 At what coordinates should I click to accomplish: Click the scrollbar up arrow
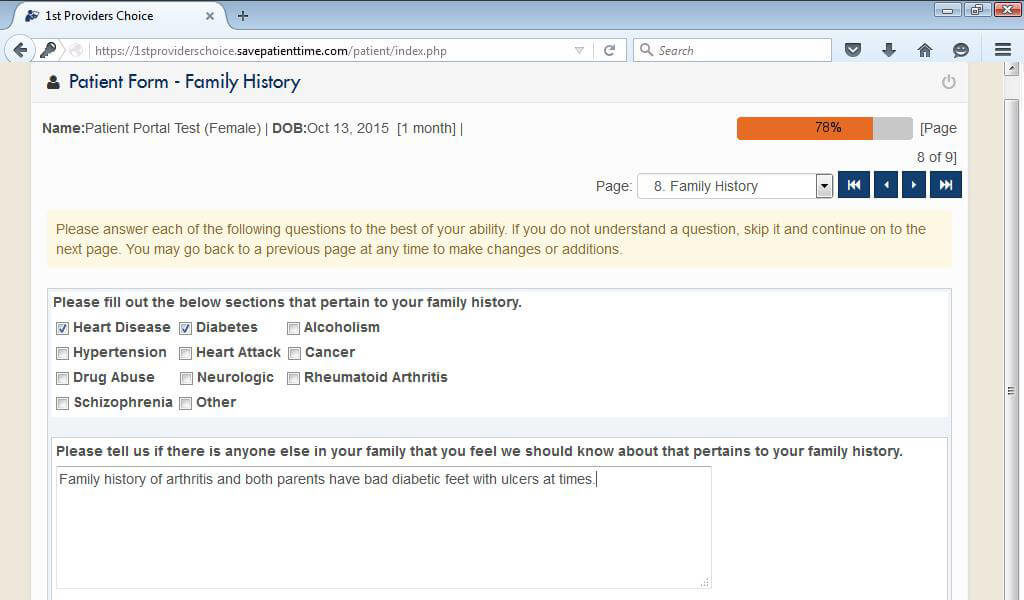[x=1012, y=69]
